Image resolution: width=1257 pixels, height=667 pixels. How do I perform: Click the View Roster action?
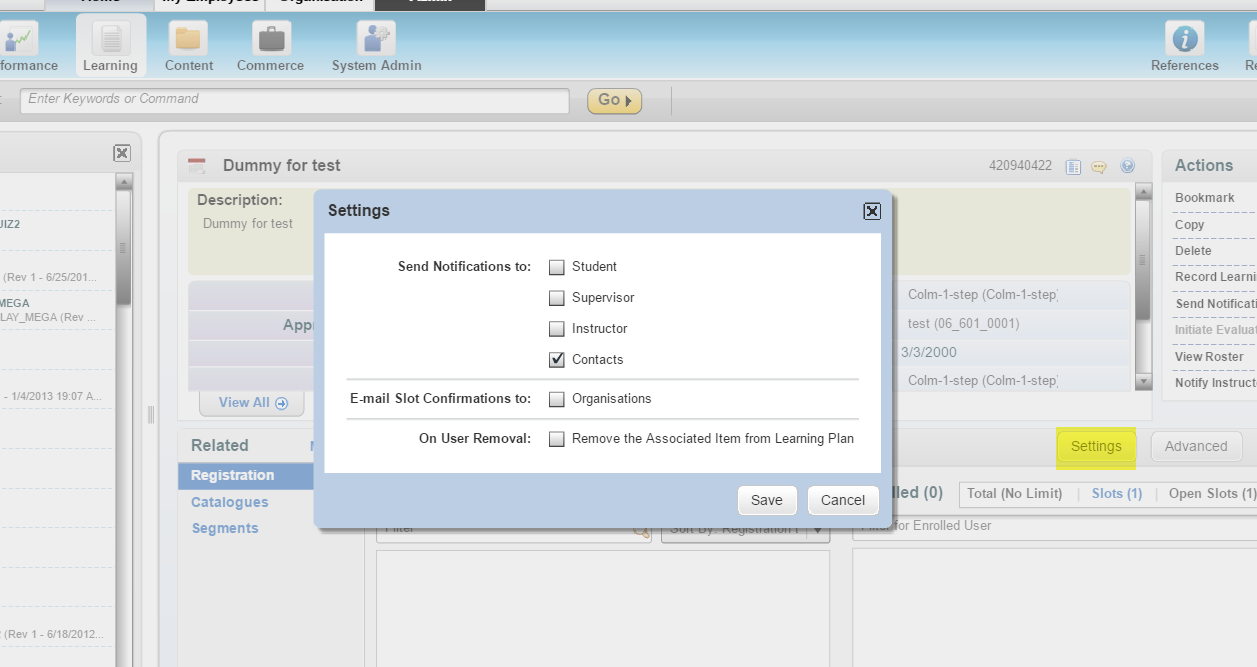click(1209, 357)
